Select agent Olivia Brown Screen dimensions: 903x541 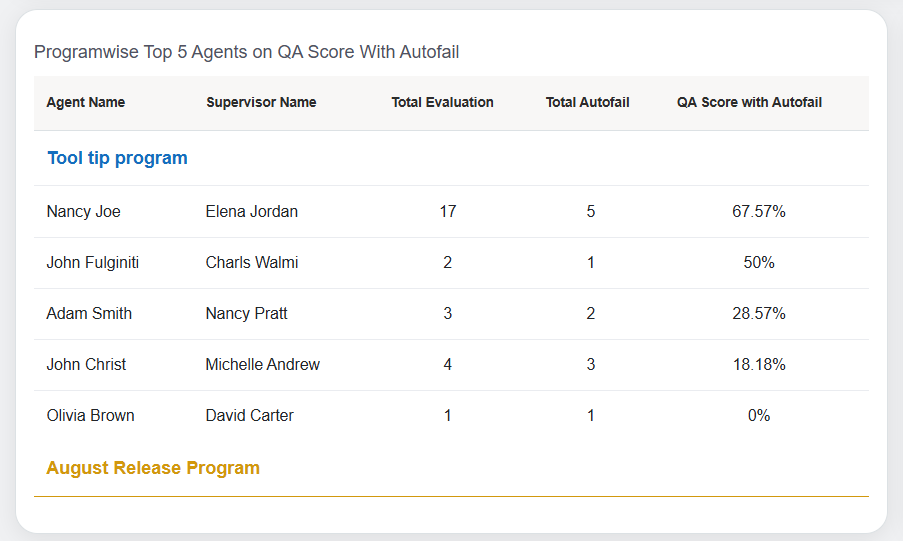pyautogui.click(x=90, y=416)
